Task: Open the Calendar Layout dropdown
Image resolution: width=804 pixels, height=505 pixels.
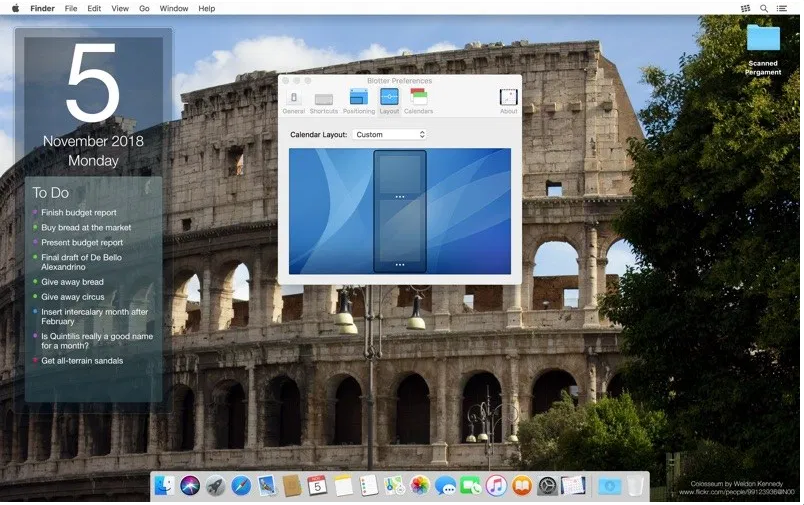Action: (x=390, y=134)
